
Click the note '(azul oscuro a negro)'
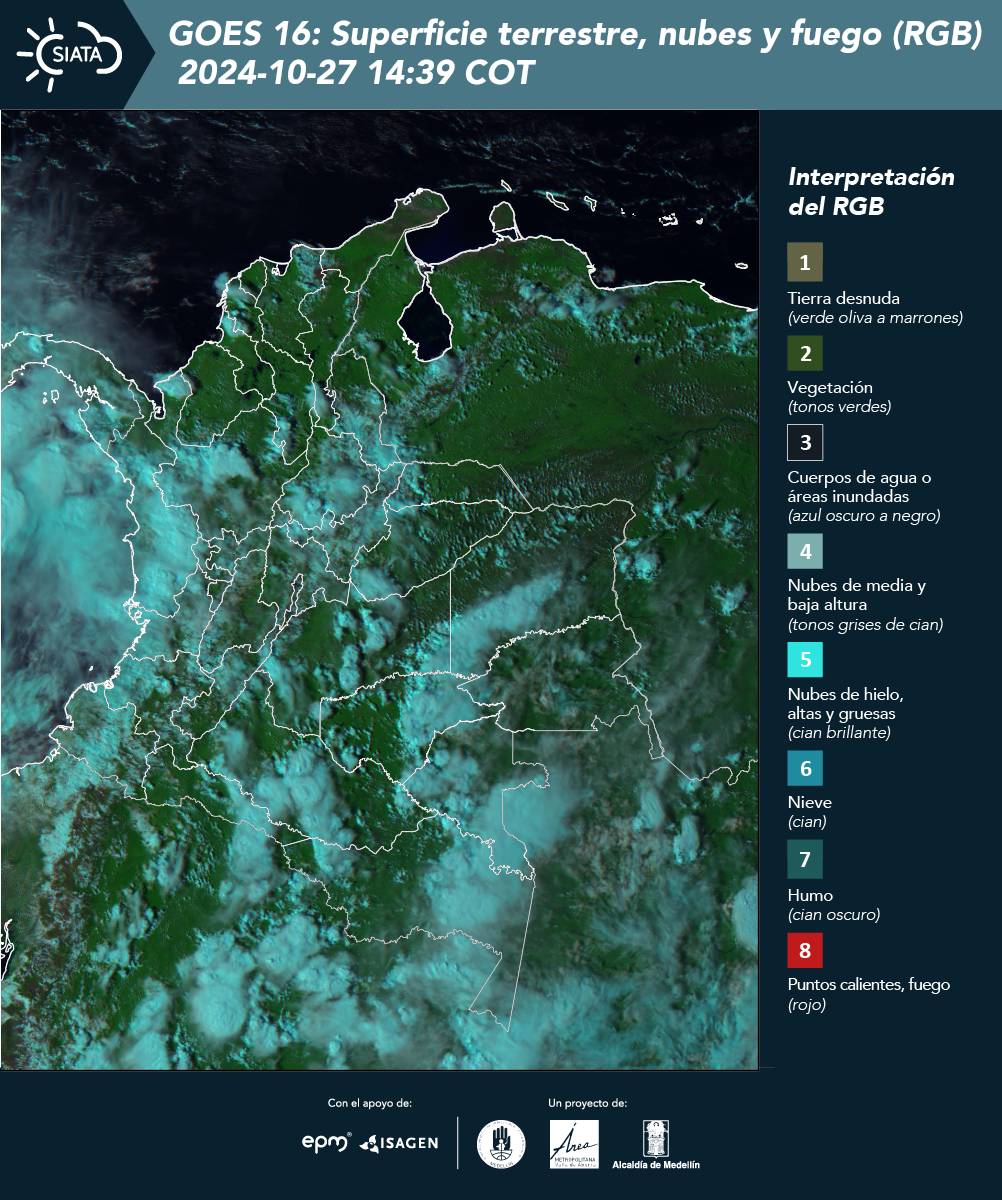864,516
